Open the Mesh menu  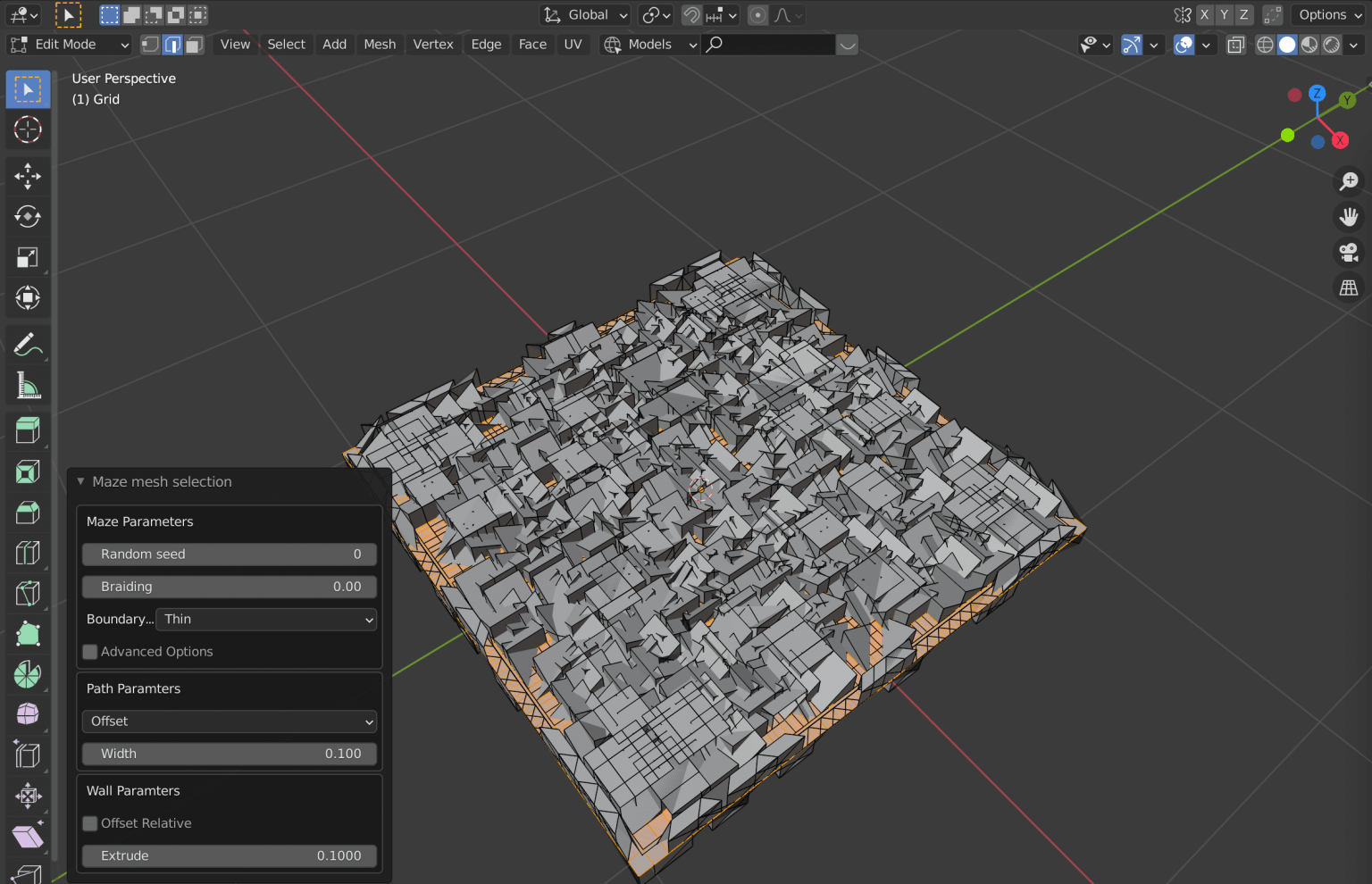pyautogui.click(x=380, y=44)
